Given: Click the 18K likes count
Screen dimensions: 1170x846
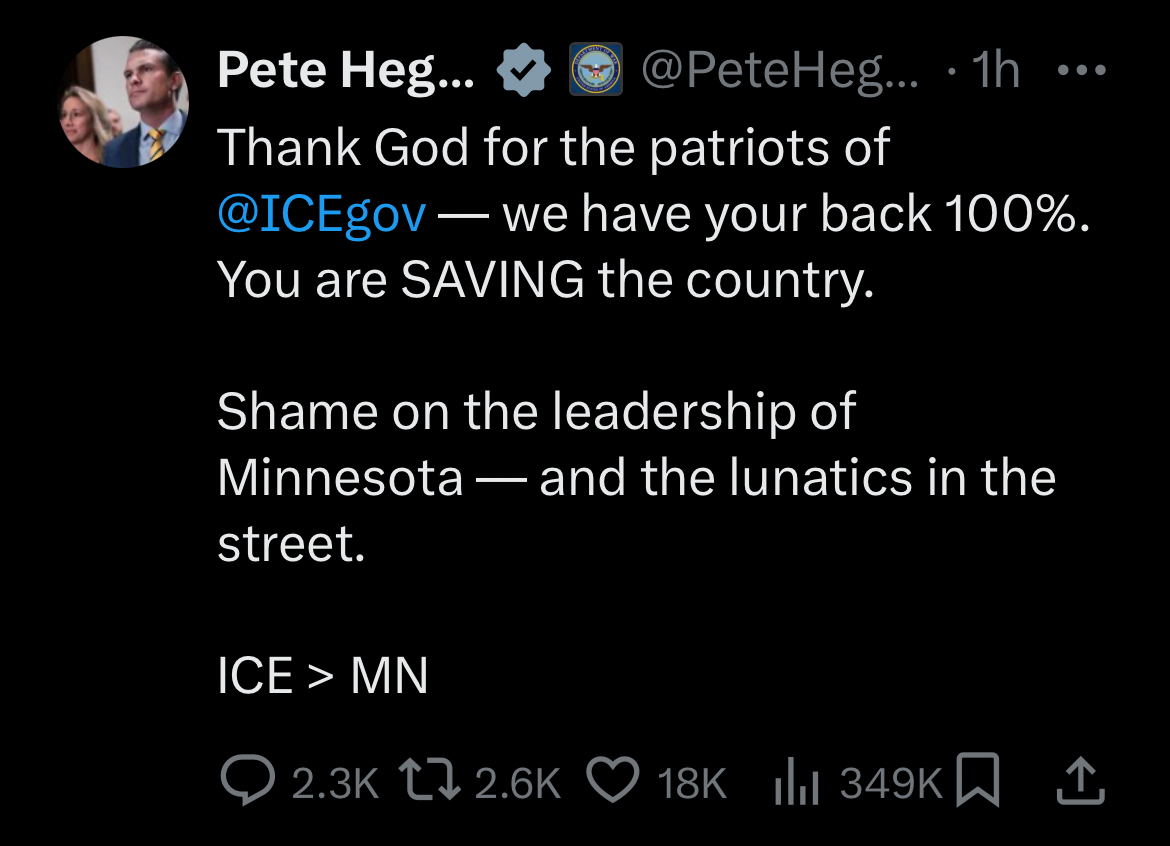Looking at the screenshot, I should (x=691, y=783).
